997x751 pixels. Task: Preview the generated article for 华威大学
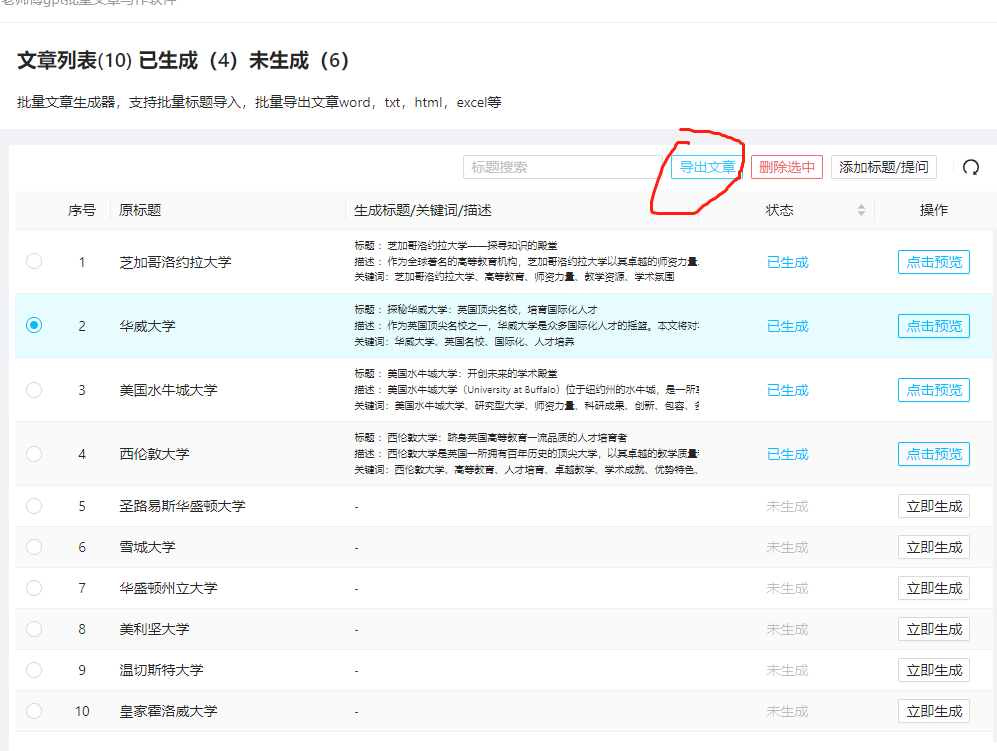[933, 325]
